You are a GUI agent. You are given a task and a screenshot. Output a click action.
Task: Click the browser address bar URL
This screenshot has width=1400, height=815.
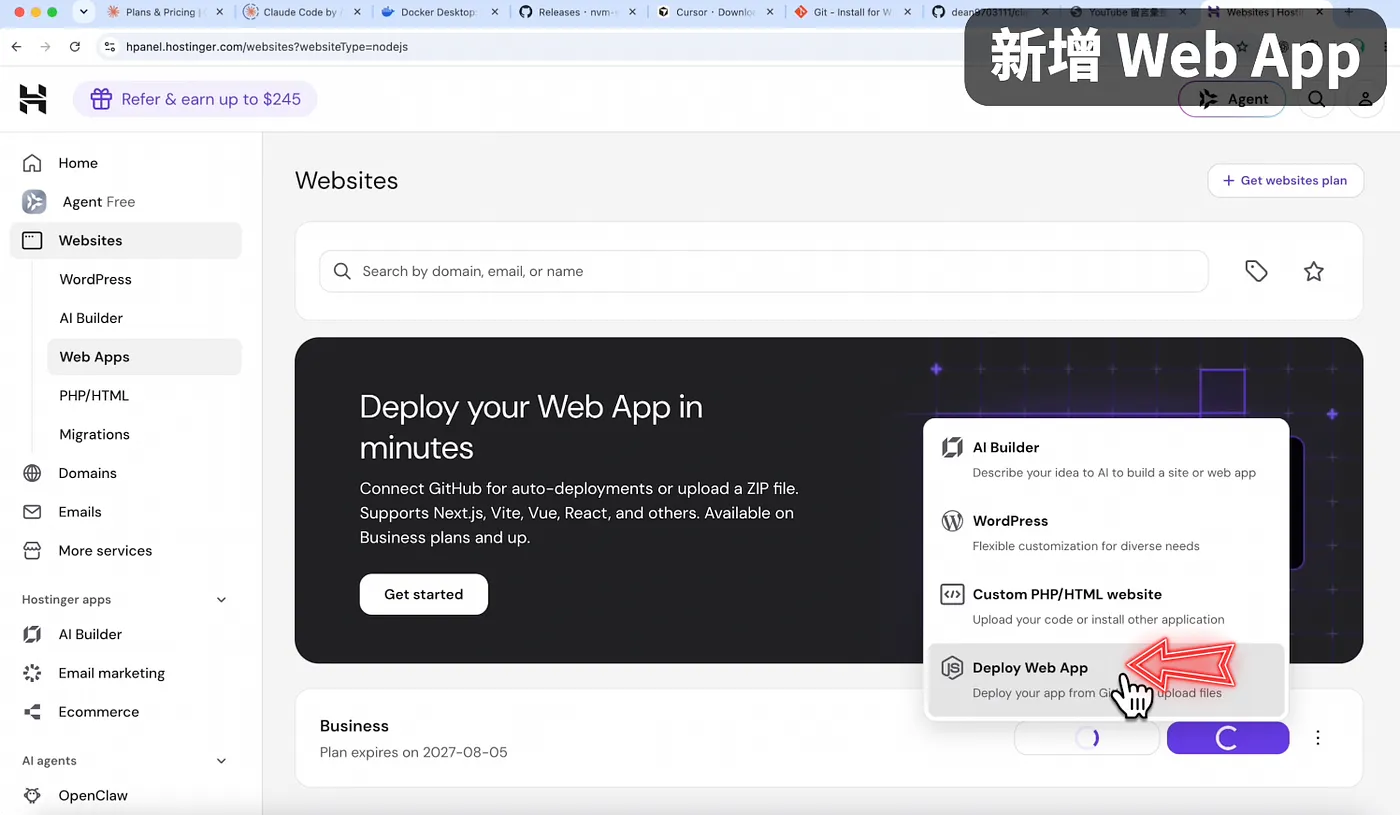click(267, 47)
